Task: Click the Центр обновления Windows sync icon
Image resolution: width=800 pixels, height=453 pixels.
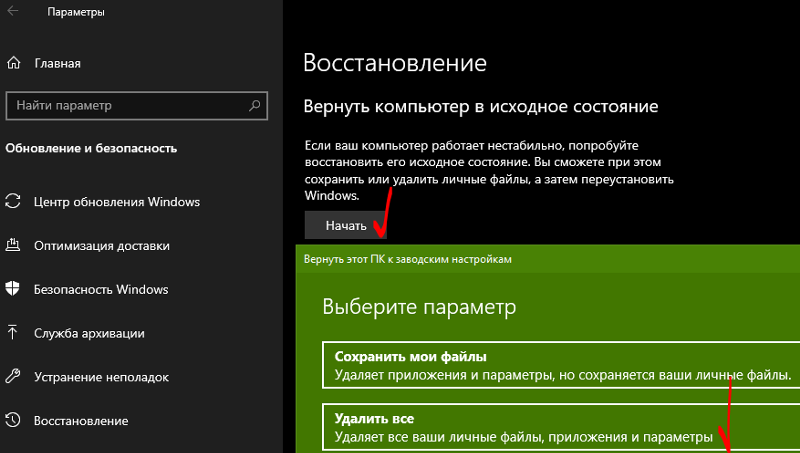Action: point(13,201)
